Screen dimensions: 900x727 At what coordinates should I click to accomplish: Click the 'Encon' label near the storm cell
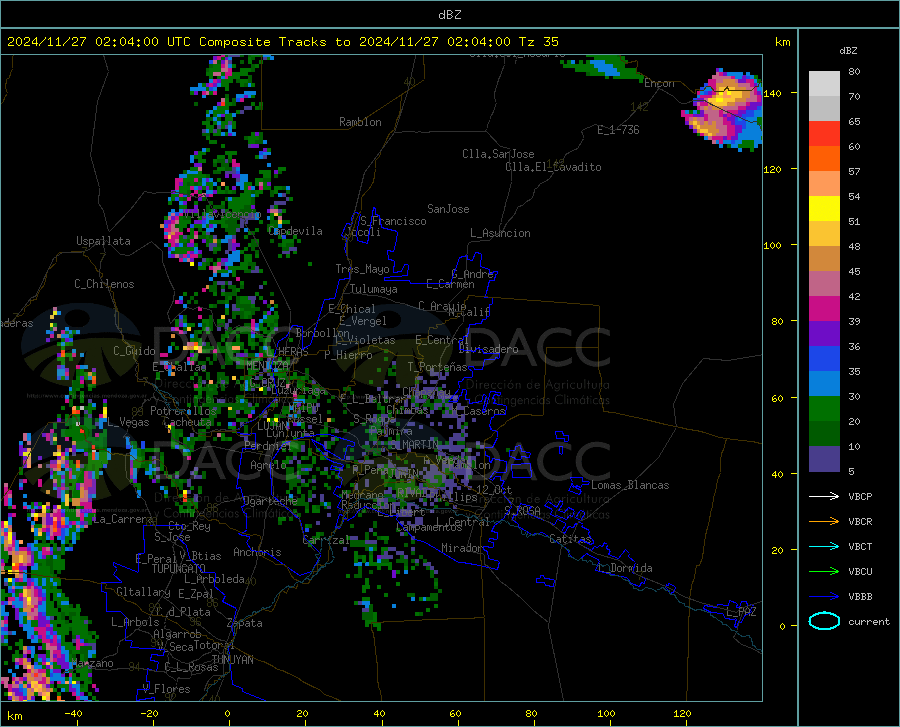tap(659, 83)
